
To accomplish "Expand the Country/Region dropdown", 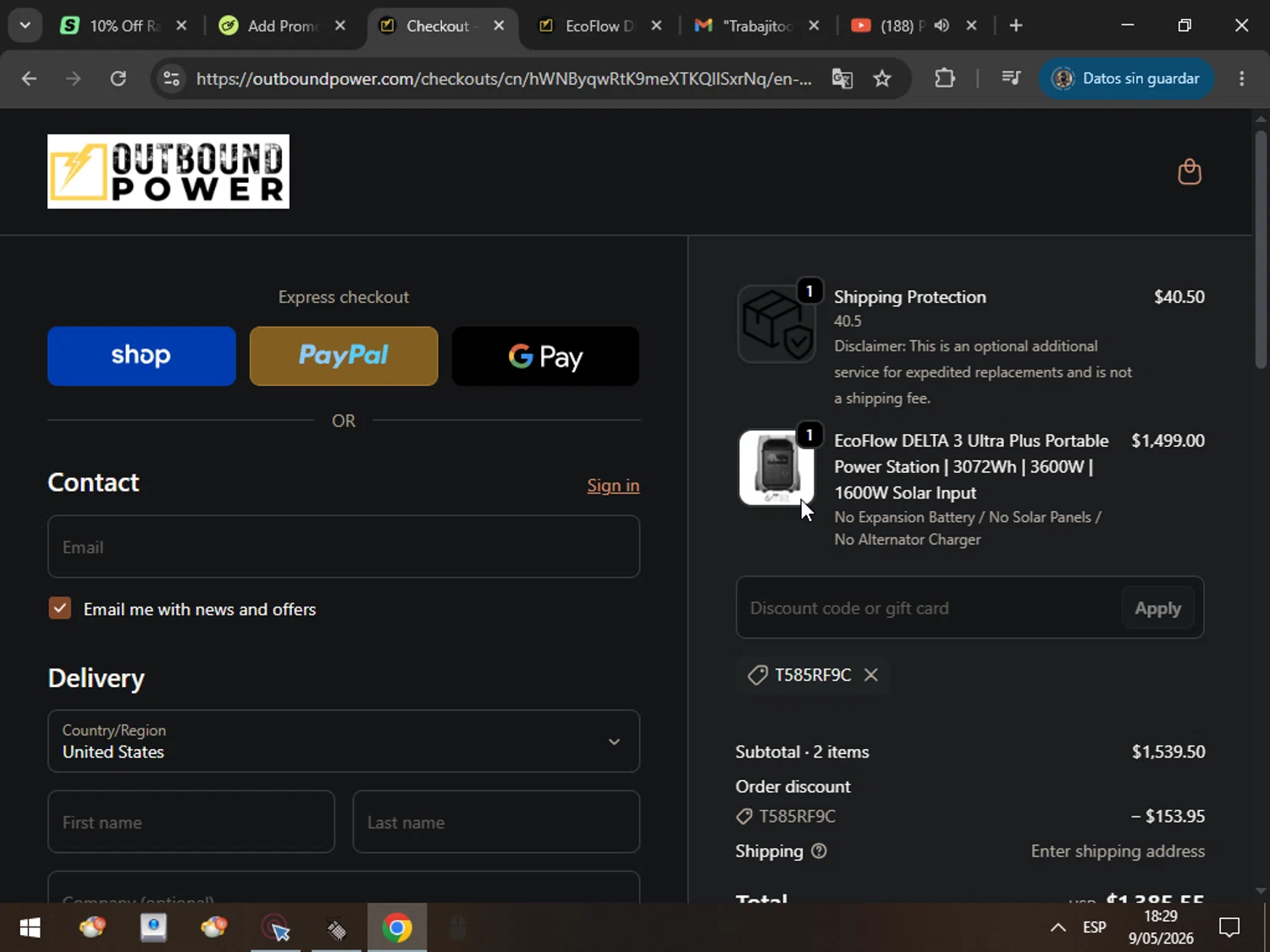I will (344, 741).
